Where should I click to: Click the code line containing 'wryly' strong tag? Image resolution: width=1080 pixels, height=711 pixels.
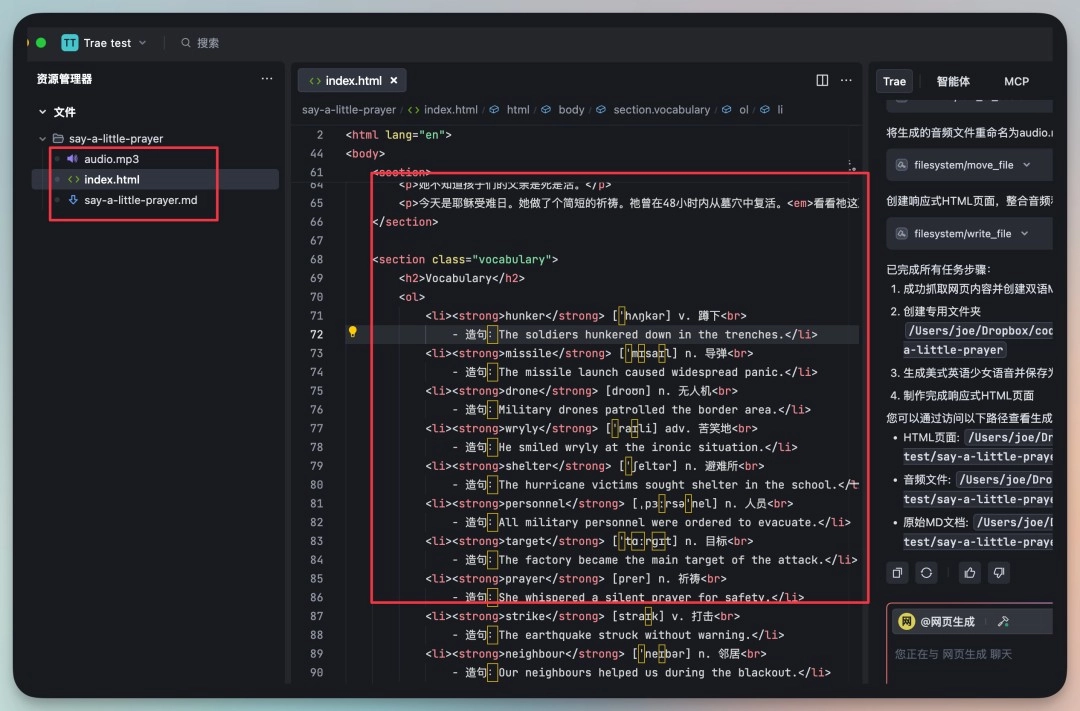coord(591,429)
